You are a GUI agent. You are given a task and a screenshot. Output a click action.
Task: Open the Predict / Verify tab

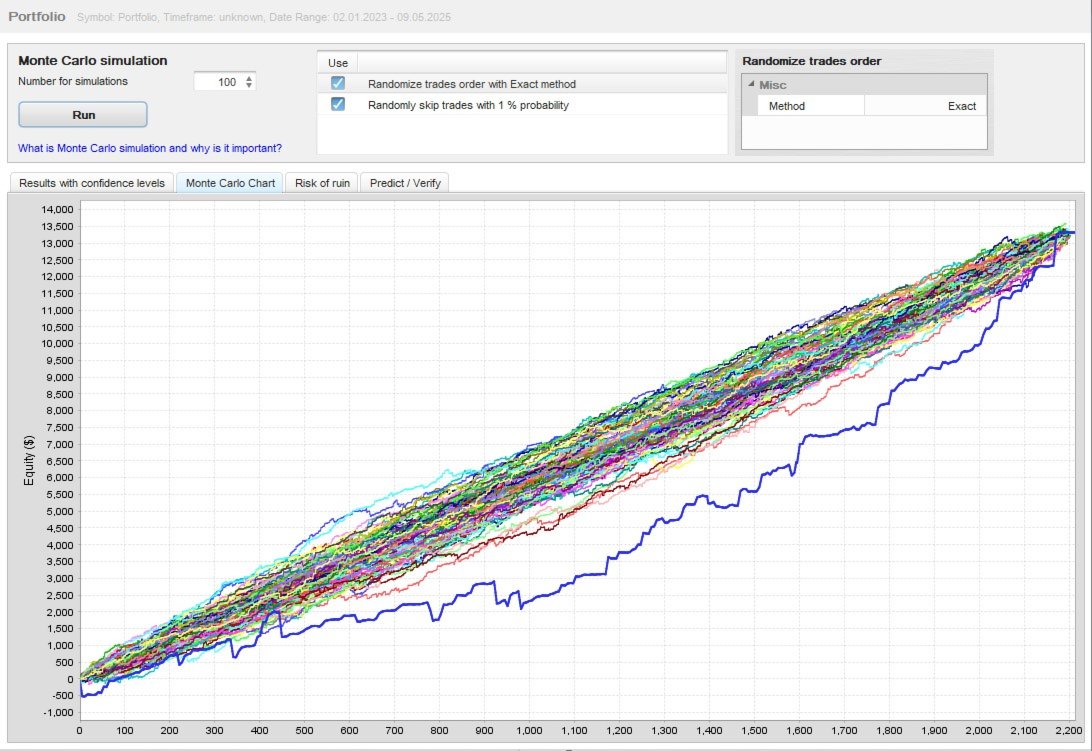(405, 183)
